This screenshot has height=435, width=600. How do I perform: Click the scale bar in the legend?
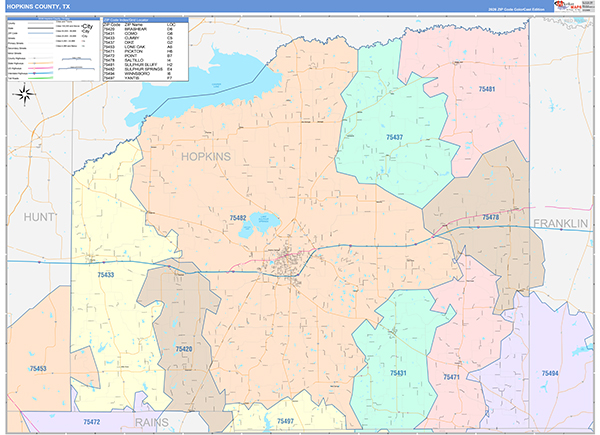click(x=77, y=61)
